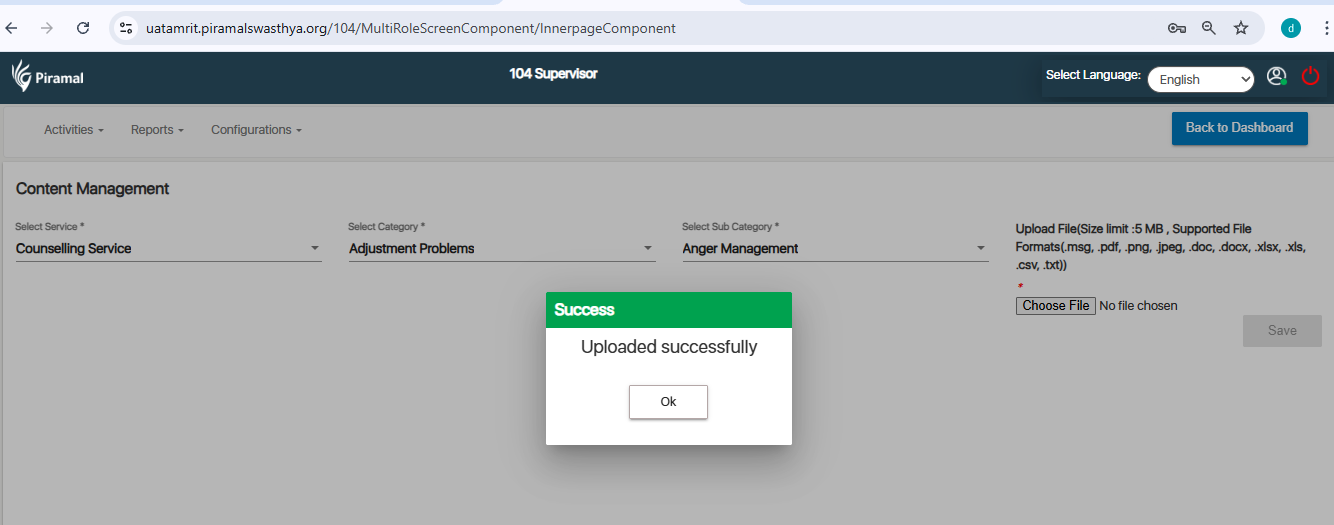Open the browser zoom magnifier icon
The height and width of the screenshot is (525, 1334).
[x=1209, y=28]
